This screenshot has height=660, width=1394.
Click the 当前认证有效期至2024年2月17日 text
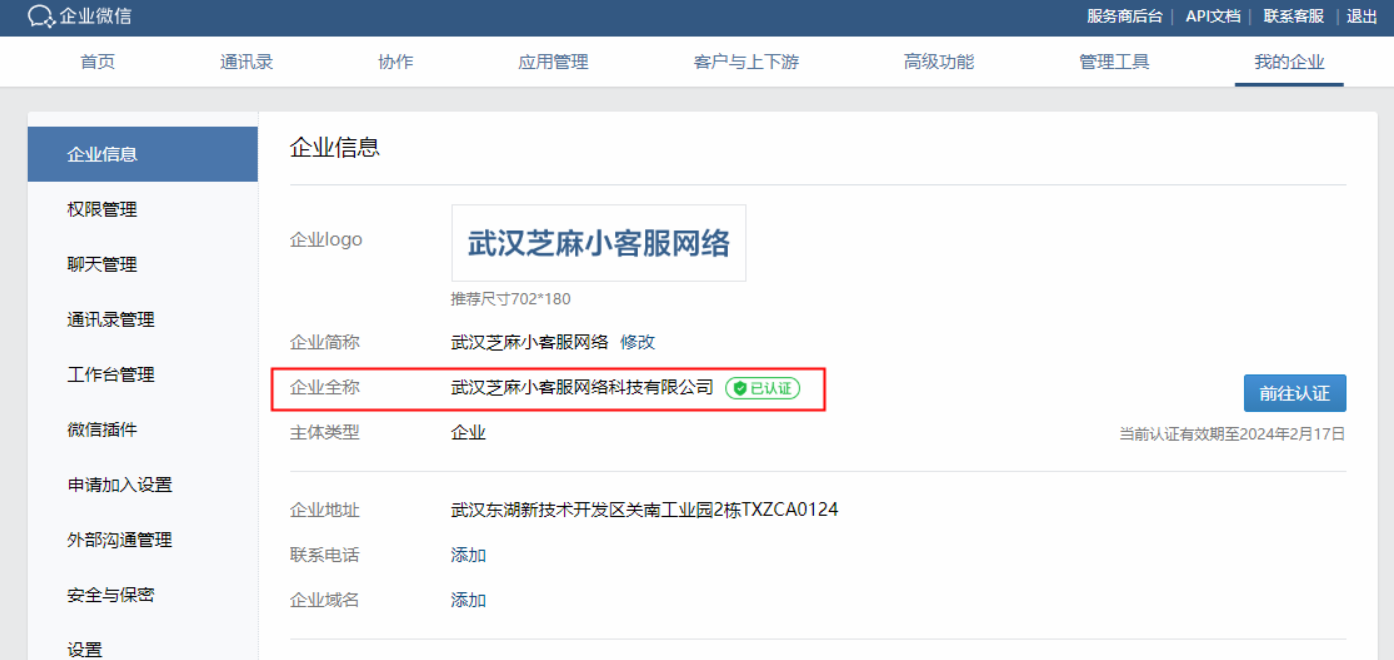coord(1232,434)
